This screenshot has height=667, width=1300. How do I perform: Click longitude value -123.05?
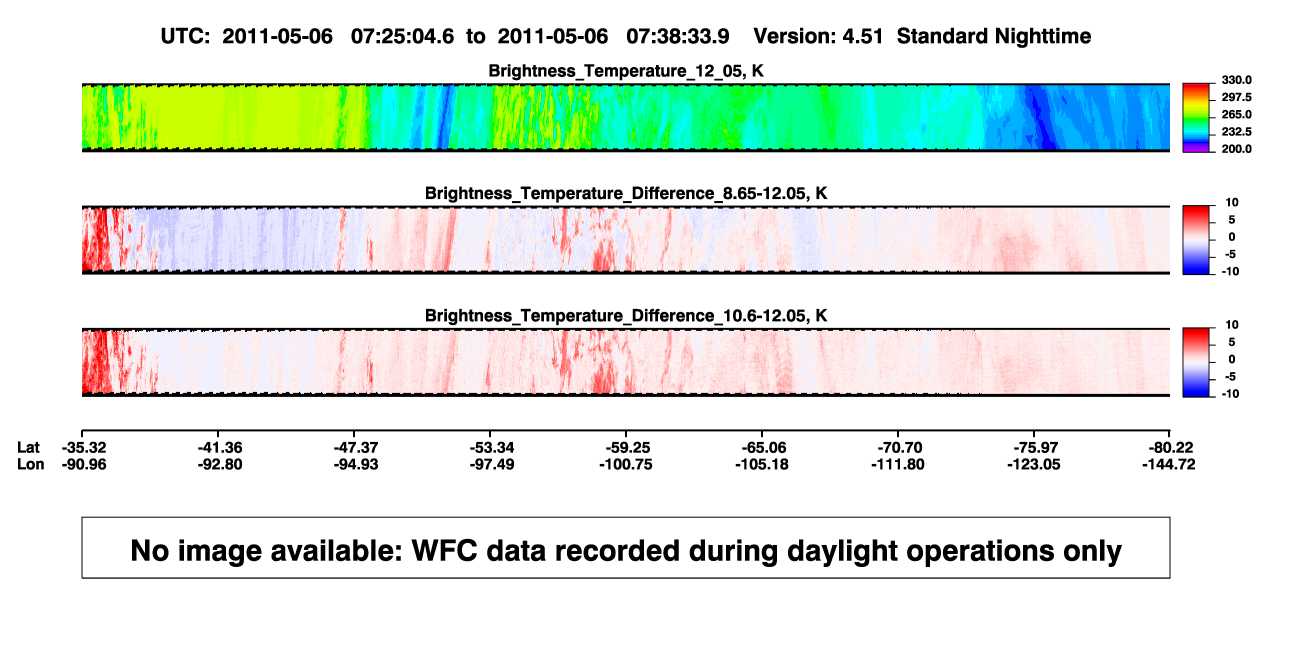(1034, 464)
